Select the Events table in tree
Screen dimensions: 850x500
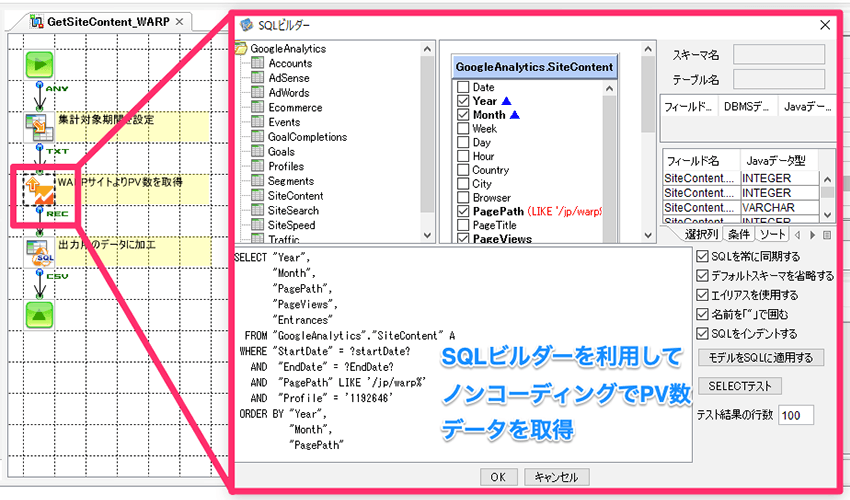click(x=284, y=122)
